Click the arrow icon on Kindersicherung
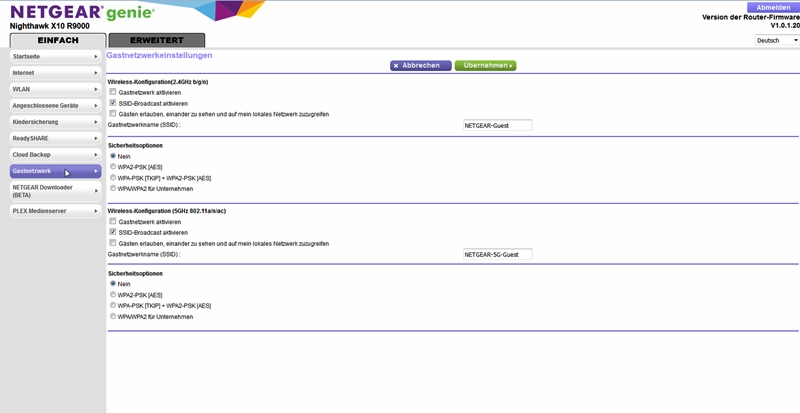The image size is (800, 413). pos(96,122)
